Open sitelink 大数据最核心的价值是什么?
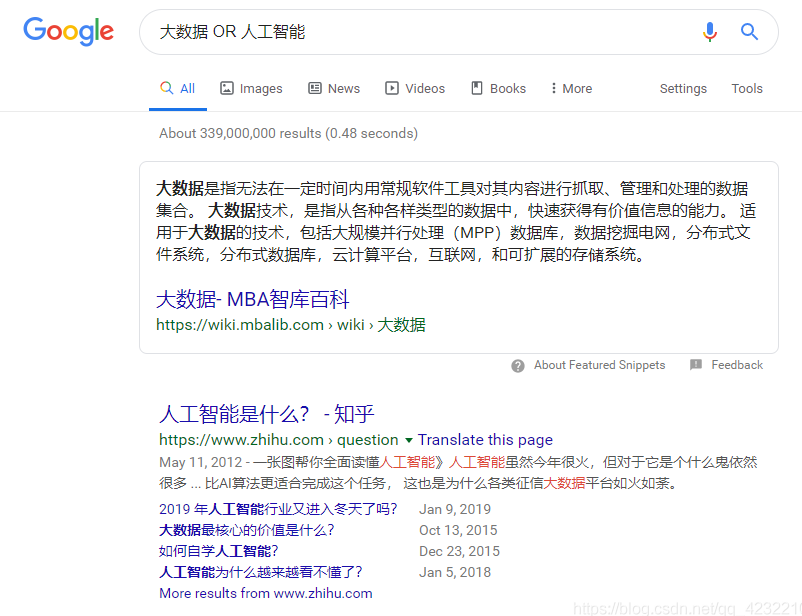The width and height of the screenshot is (802, 616). click(247, 530)
